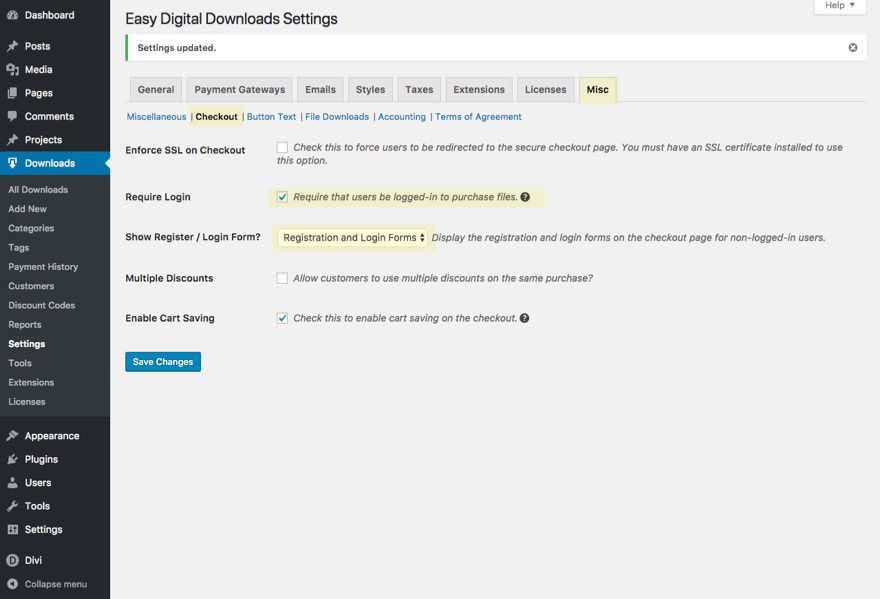Viewport: 880px width, 599px height.
Task: Click the Posts pushpin icon
Action: [x=12, y=46]
